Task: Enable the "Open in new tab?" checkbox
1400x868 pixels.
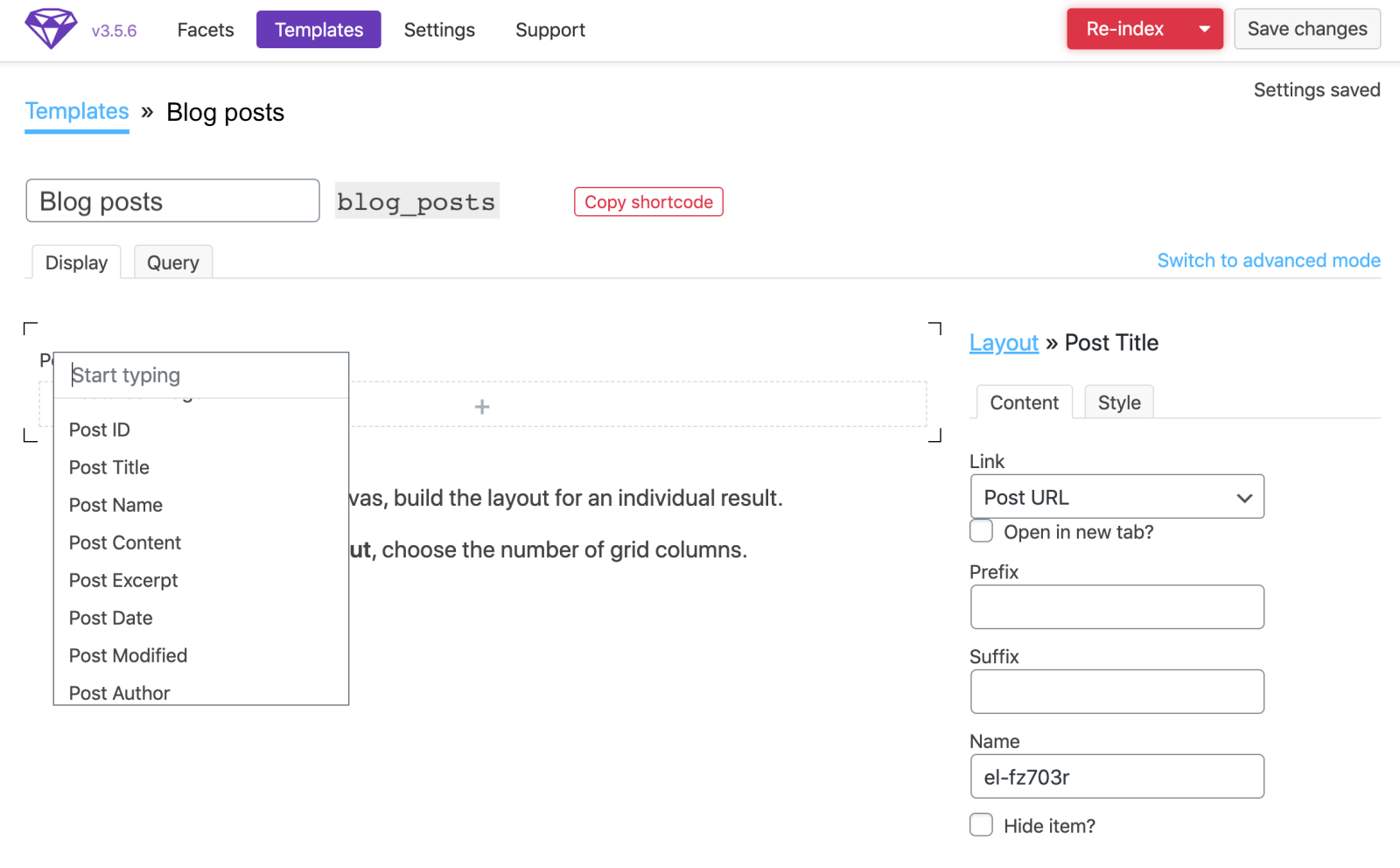Action: point(980,530)
